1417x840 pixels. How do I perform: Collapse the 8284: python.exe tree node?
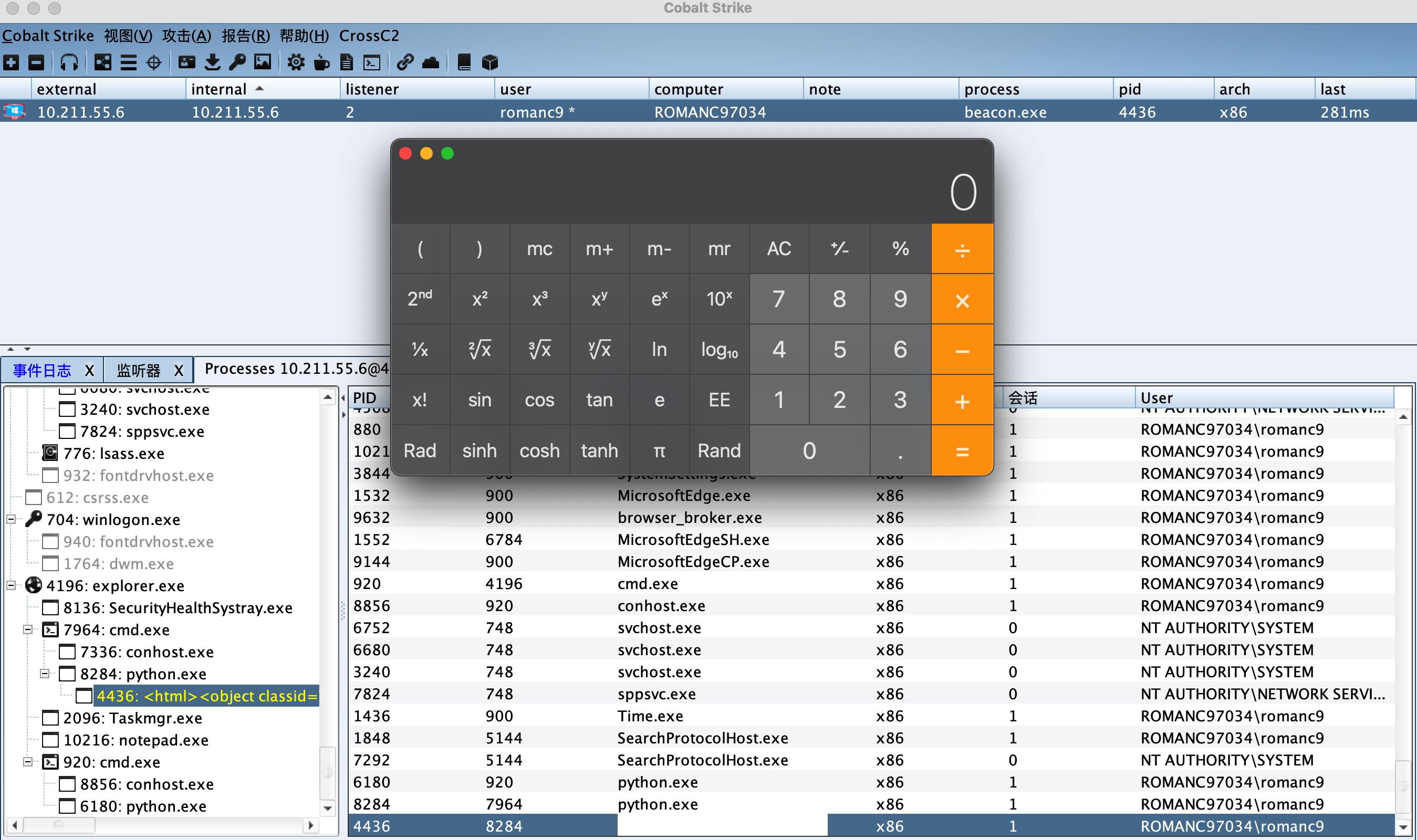pyautogui.click(x=45, y=674)
